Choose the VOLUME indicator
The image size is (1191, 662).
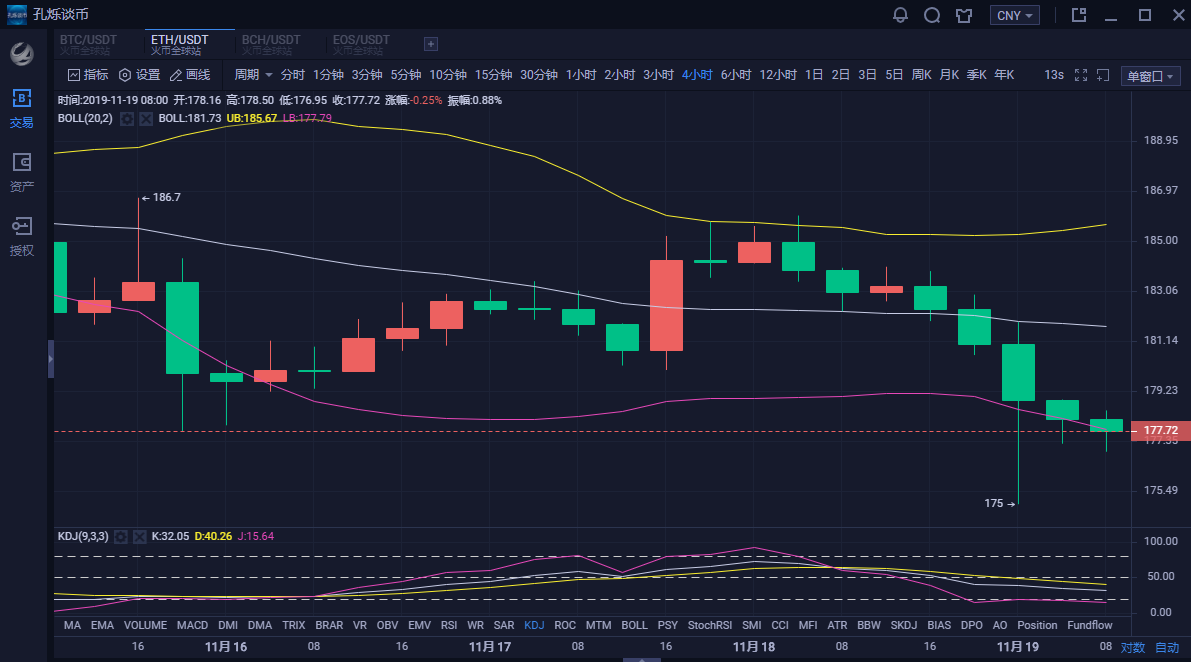(x=145, y=626)
